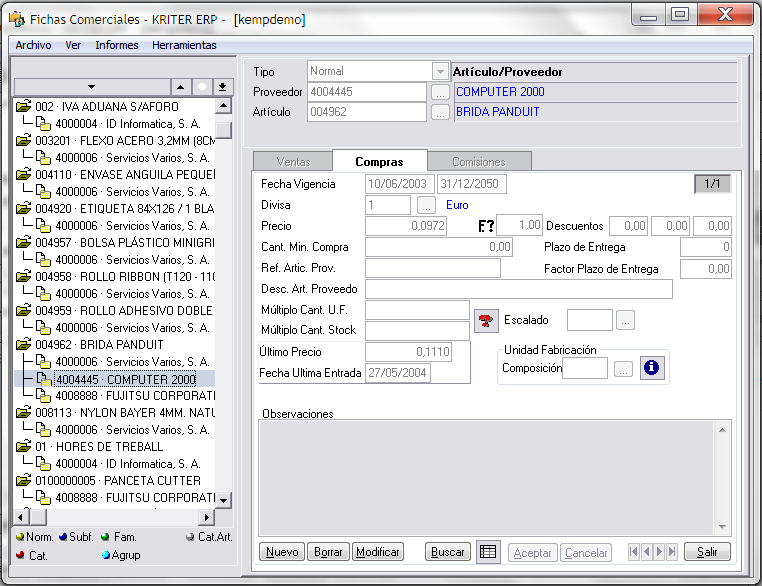The width and height of the screenshot is (762, 586).
Task: Click into the Observaciones text area
Action: 485,475
